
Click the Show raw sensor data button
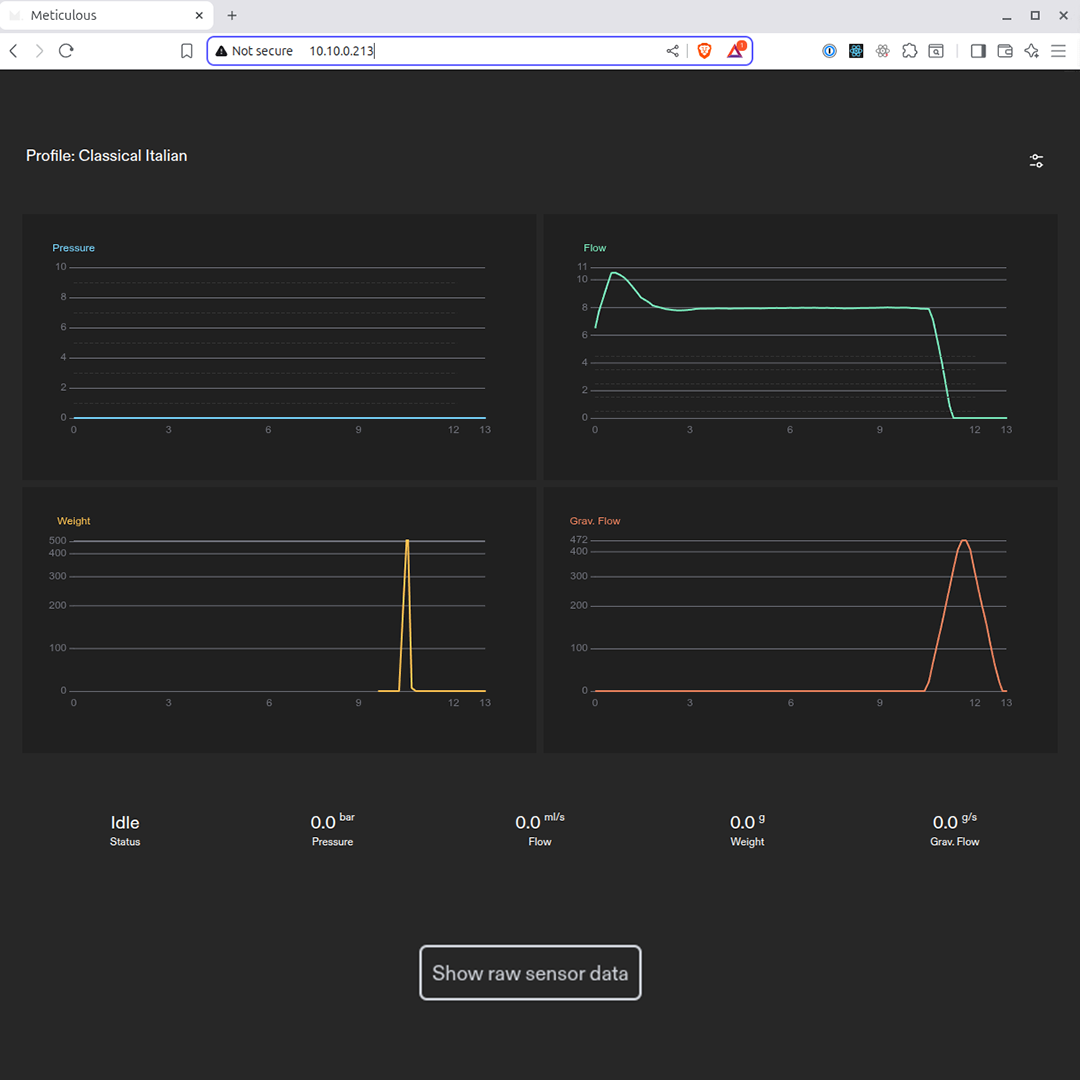tap(530, 973)
